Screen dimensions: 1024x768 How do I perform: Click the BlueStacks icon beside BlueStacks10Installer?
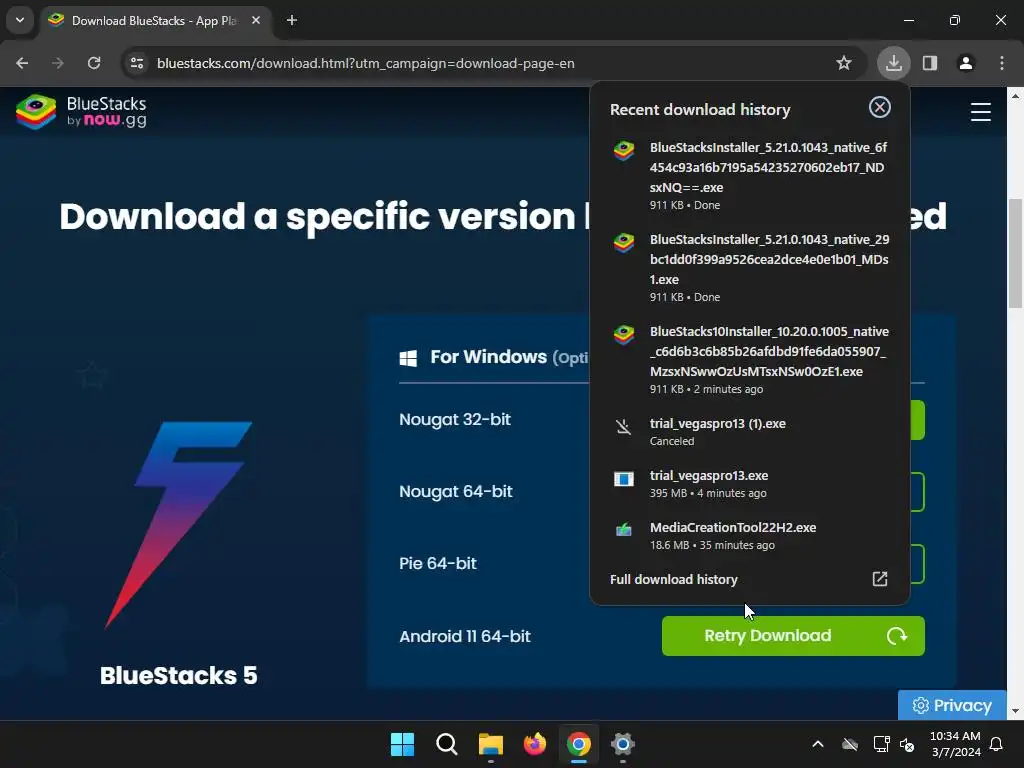624,334
